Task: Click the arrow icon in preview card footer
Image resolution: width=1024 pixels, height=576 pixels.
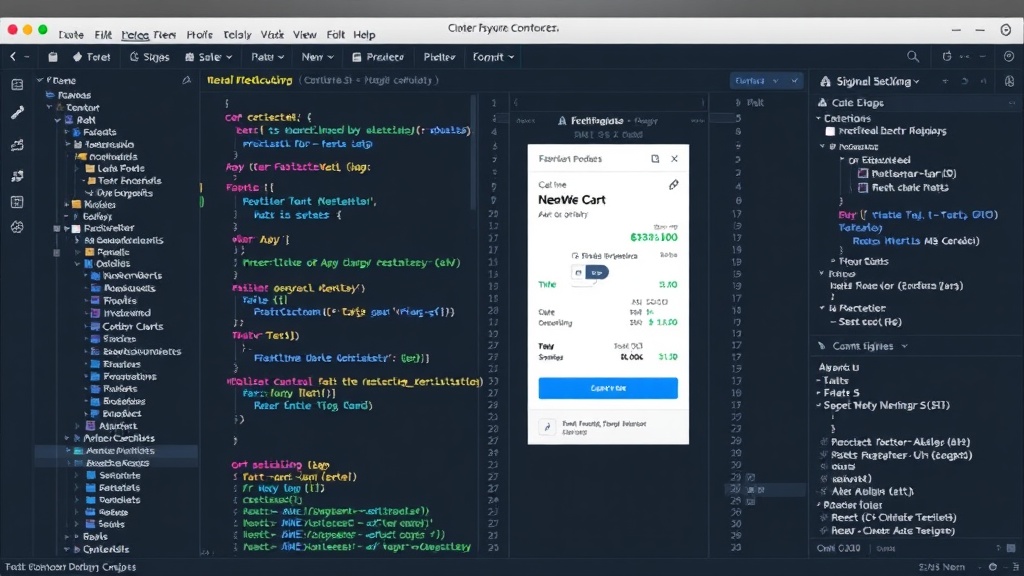Action: (x=547, y=427)
